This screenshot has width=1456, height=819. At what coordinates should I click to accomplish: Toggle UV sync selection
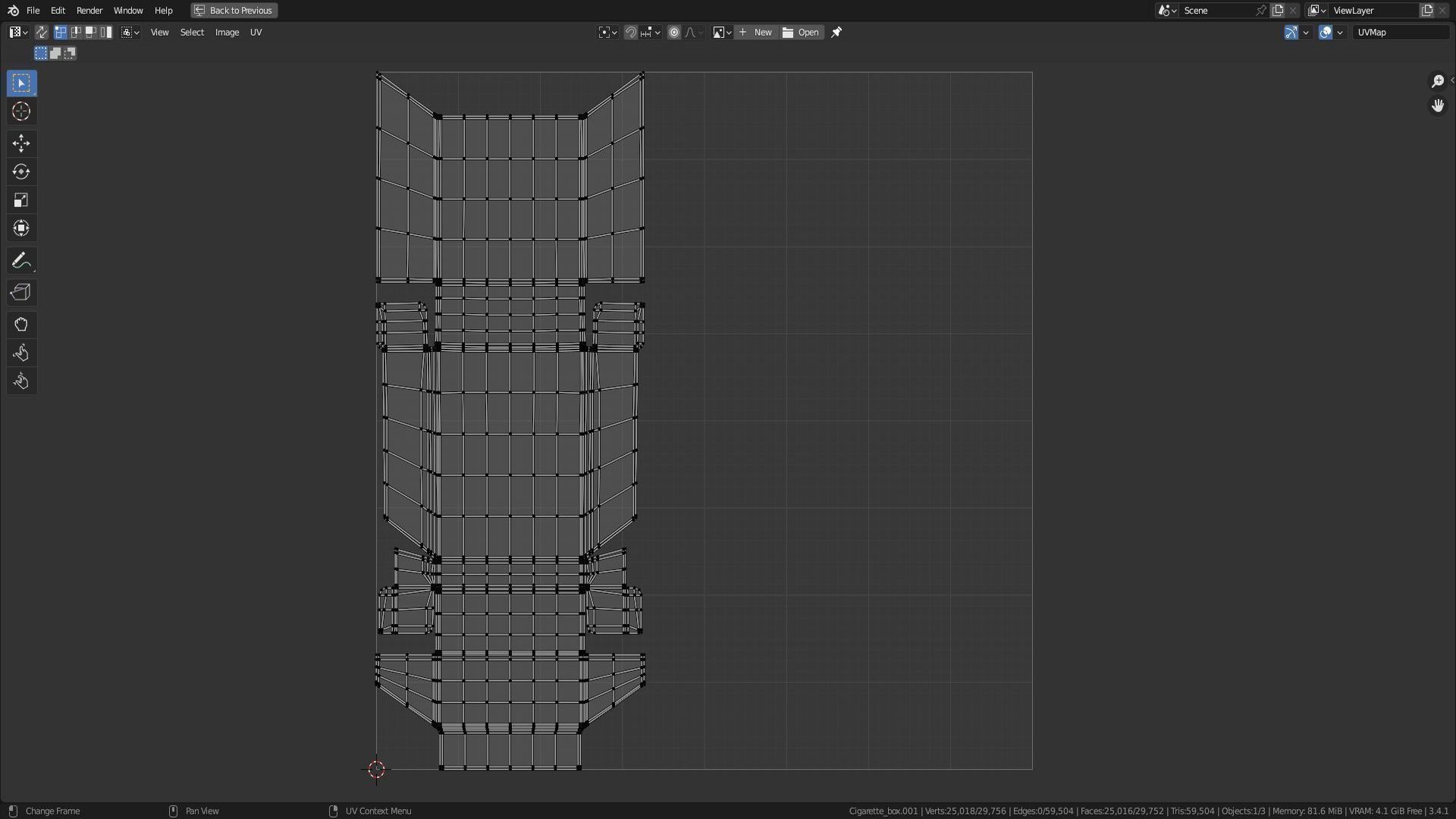pyautogui.click(x=41, y=33)
